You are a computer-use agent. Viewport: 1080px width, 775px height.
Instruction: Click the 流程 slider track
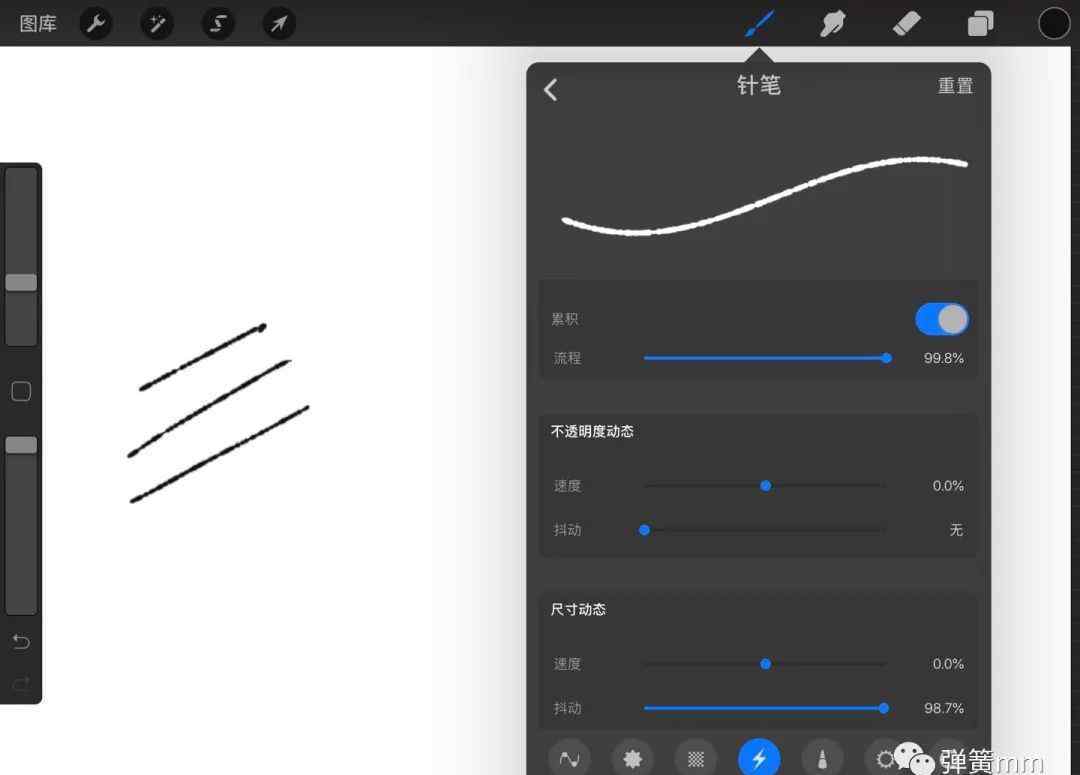tap(765, 358)
